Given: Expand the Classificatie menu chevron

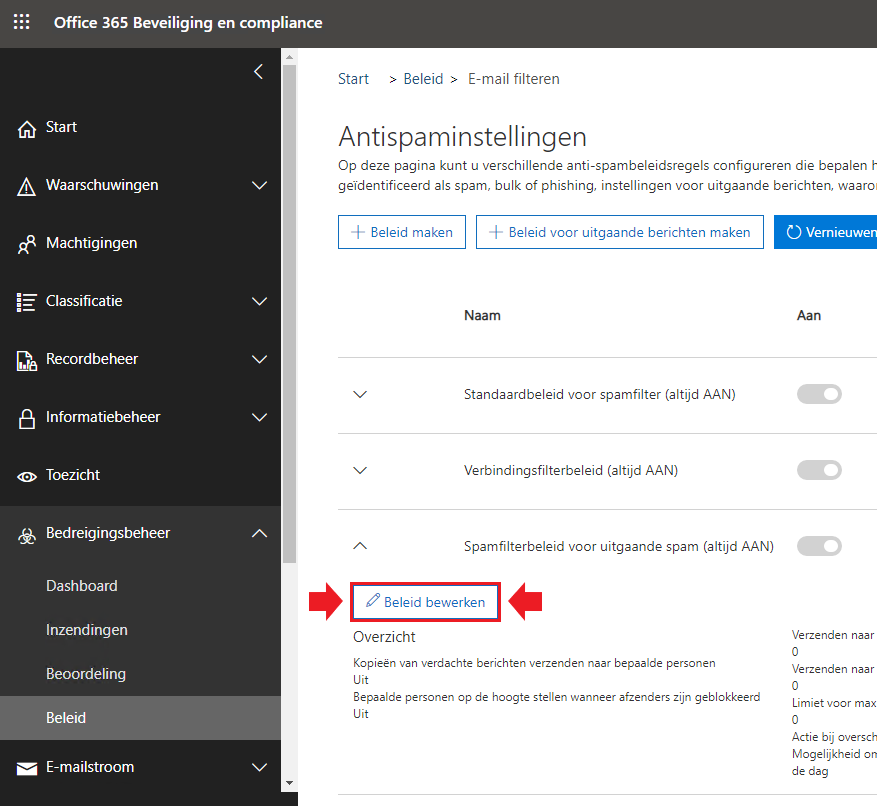Looking at the screenshot, I should [x=259, y=301].
